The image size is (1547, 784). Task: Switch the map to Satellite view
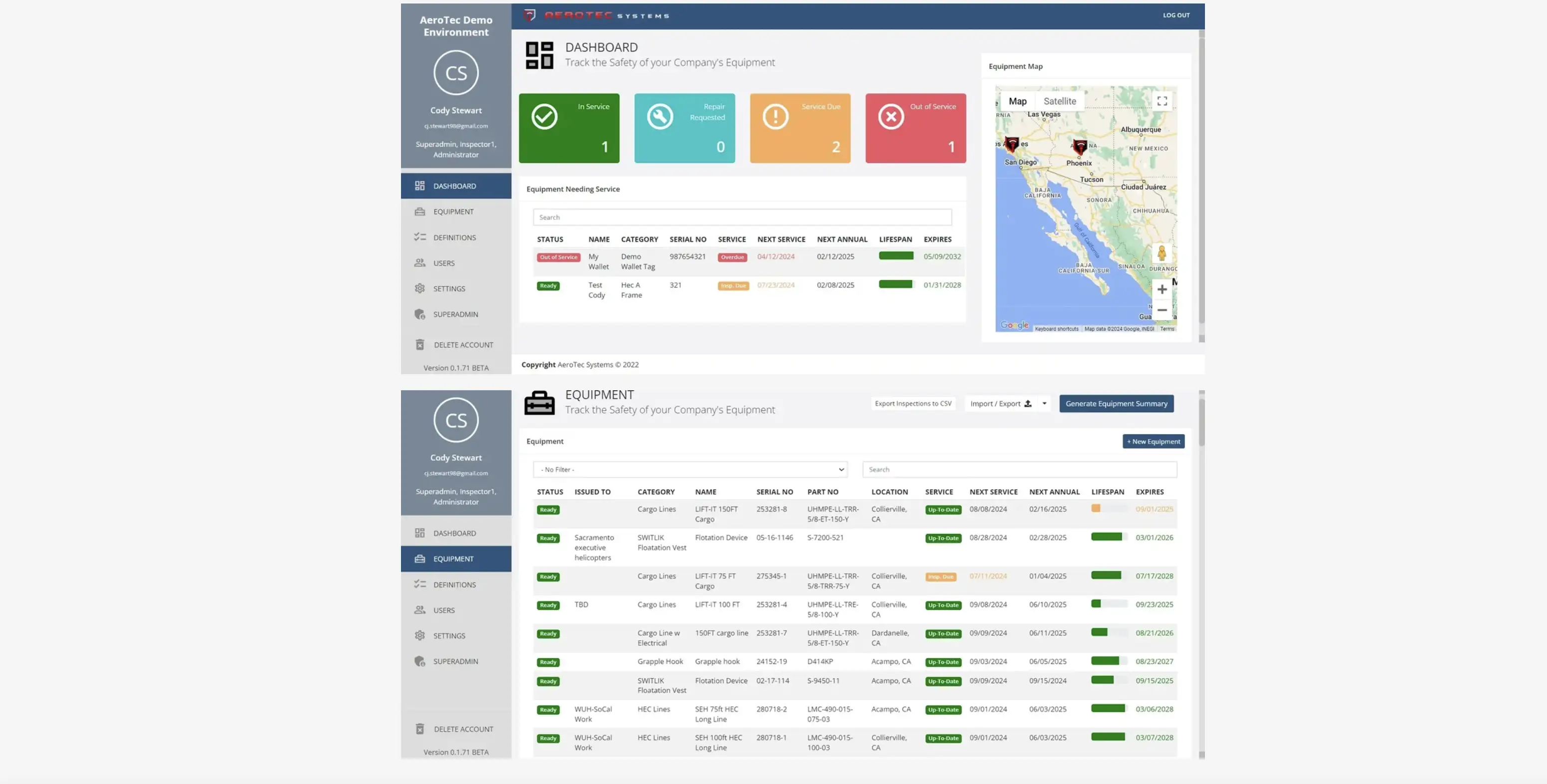click(x=1059, y=101)
